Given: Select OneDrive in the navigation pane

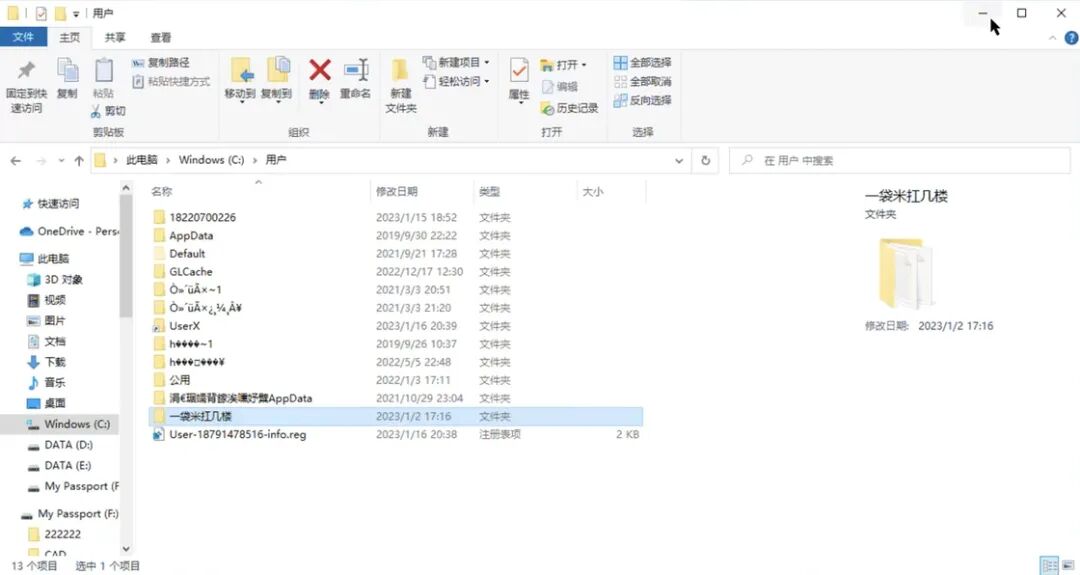Looking at the screenshot, I should tap(69, 231).
